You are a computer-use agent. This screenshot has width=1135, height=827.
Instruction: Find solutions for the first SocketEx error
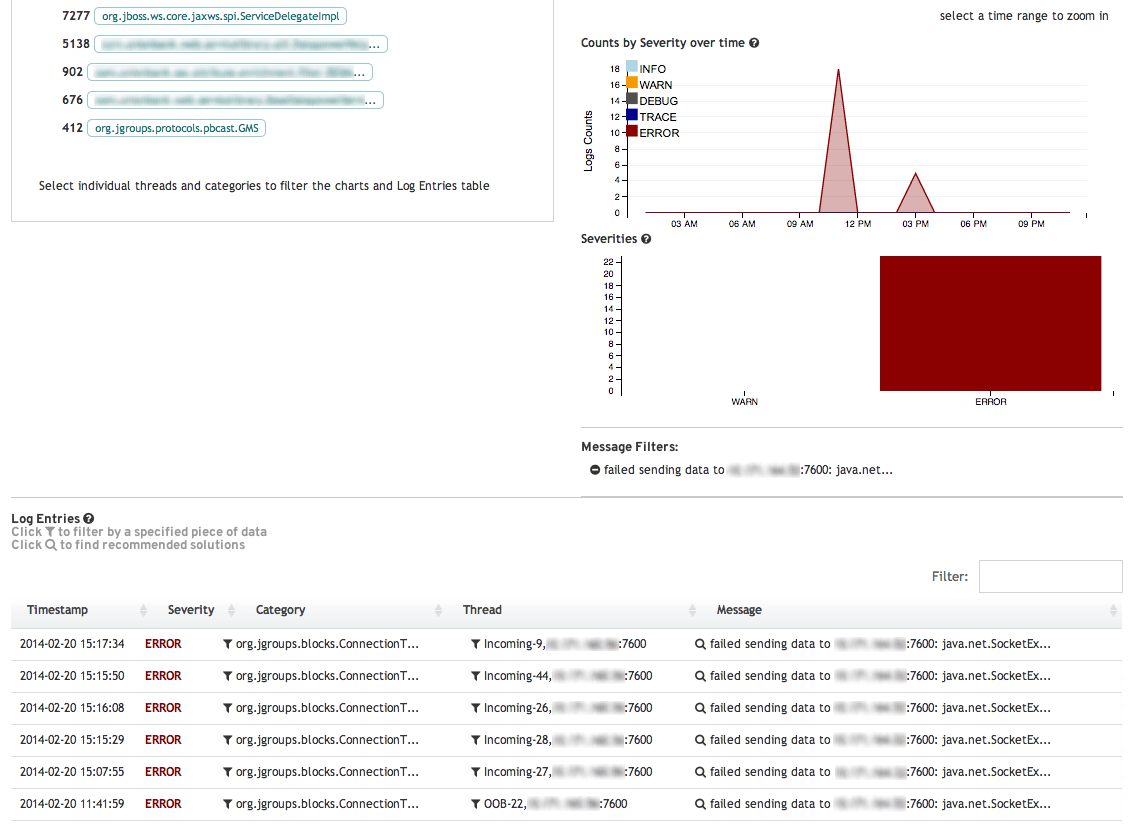coord(700,643)
